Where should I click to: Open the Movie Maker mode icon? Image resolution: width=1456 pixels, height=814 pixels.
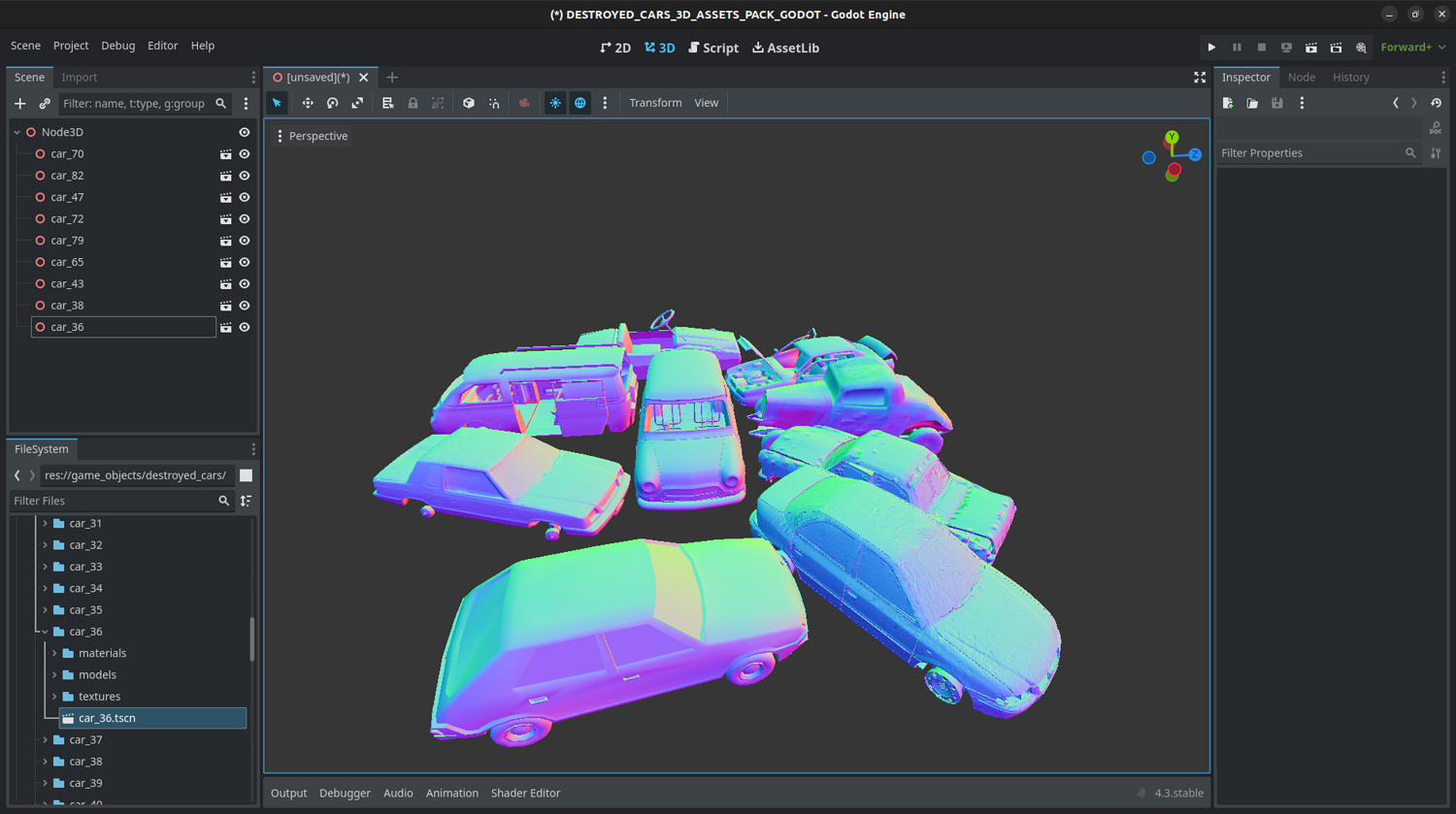(1361, 48)
